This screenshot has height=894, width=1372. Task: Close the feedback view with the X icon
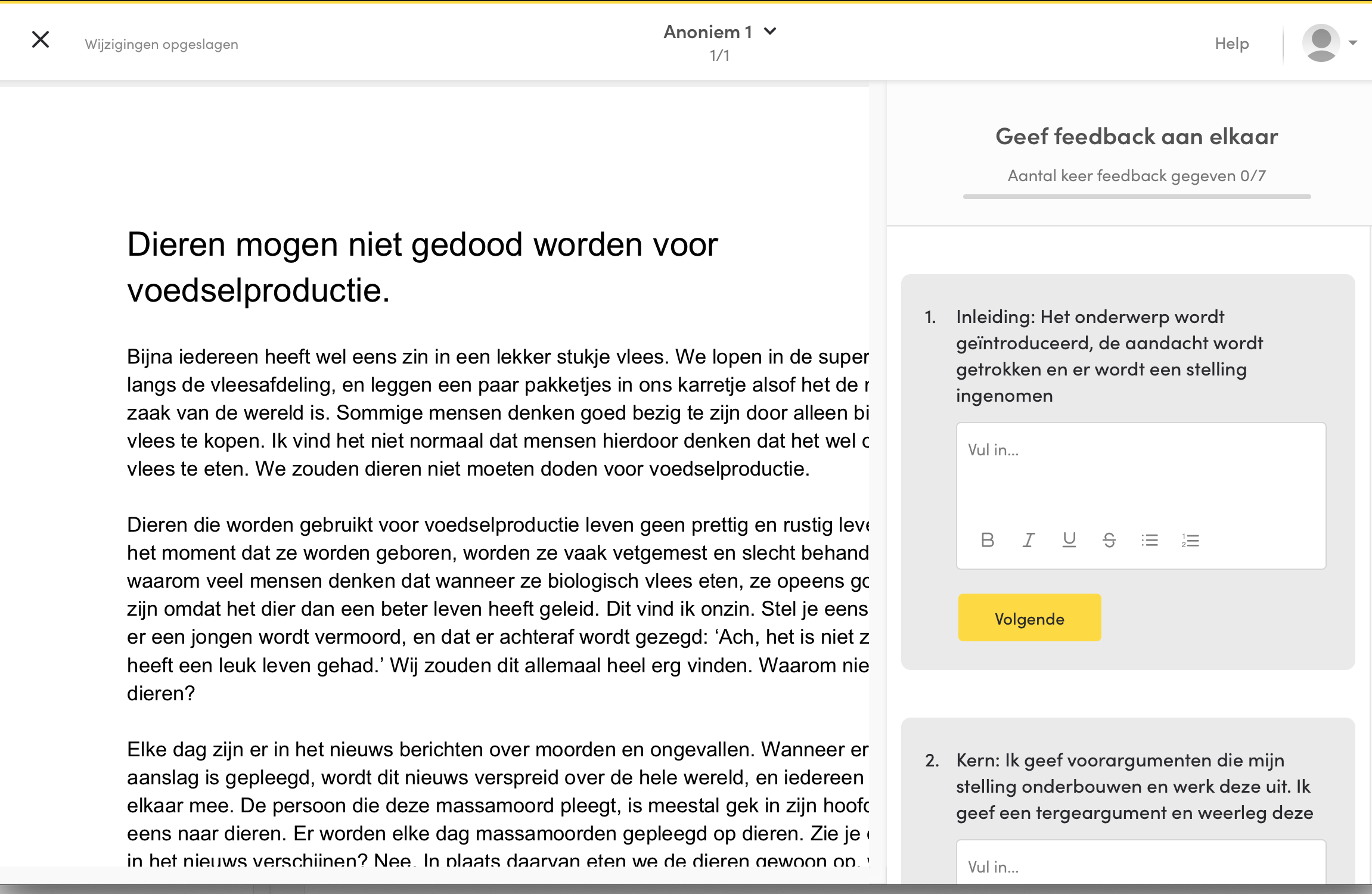coord(41,40)
